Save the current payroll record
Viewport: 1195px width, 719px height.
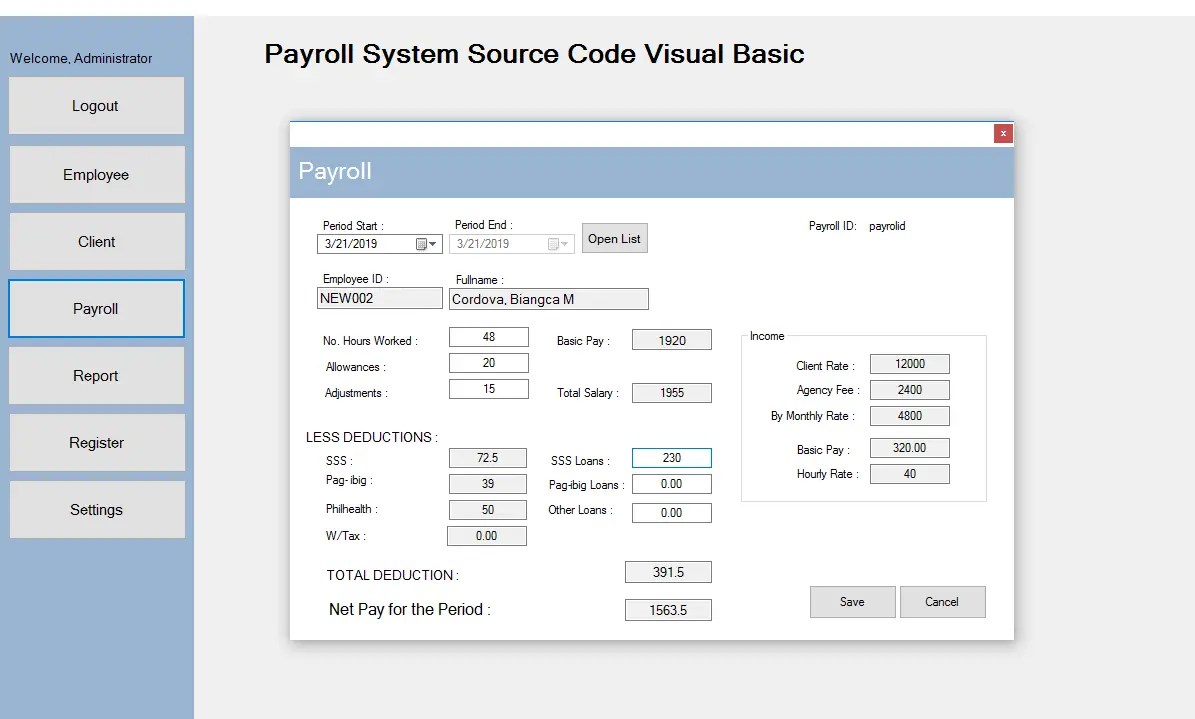coord(852,601)
